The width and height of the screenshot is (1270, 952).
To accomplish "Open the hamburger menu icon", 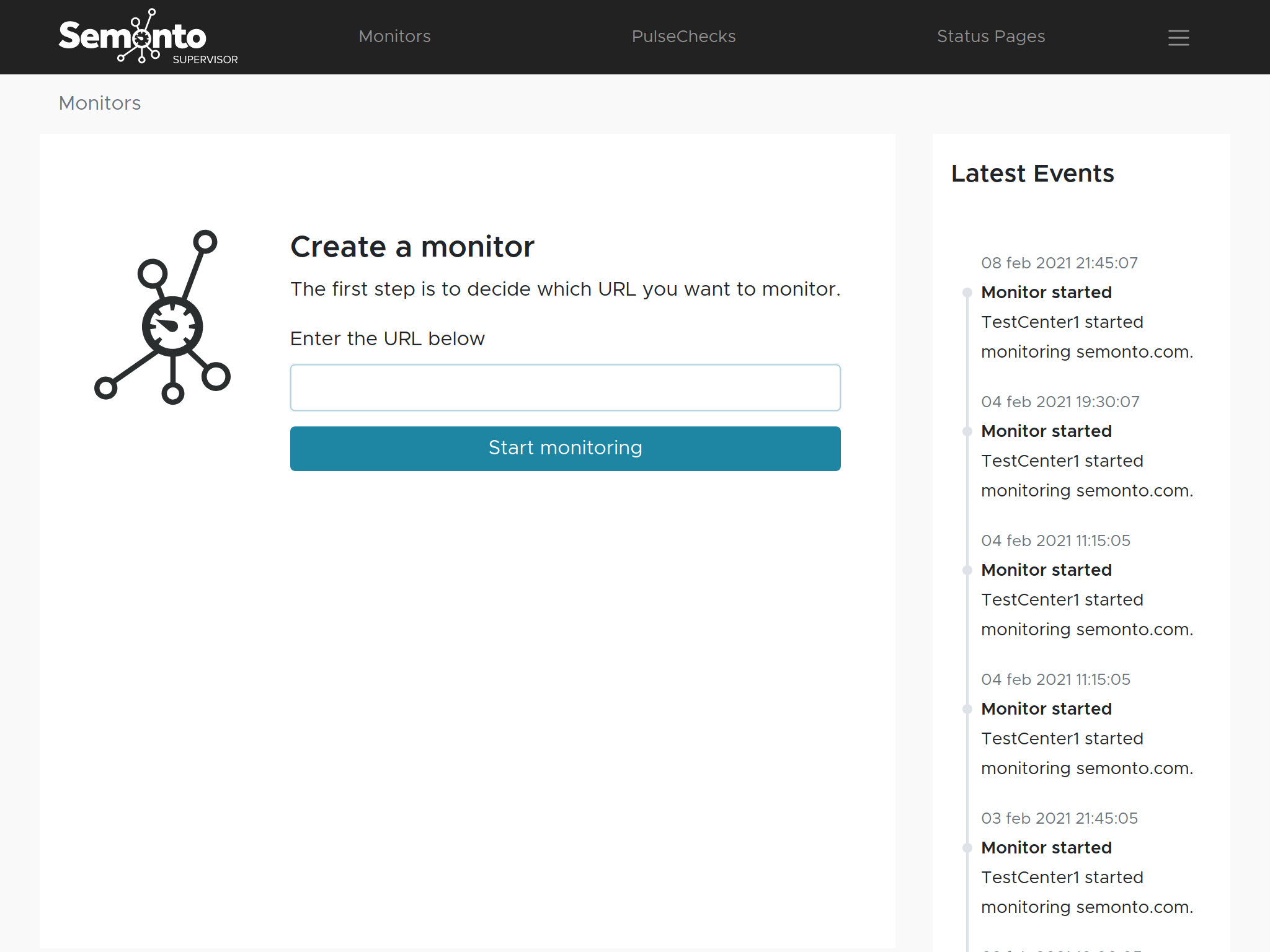I will pyautogui.click(x=1178, y=38).
